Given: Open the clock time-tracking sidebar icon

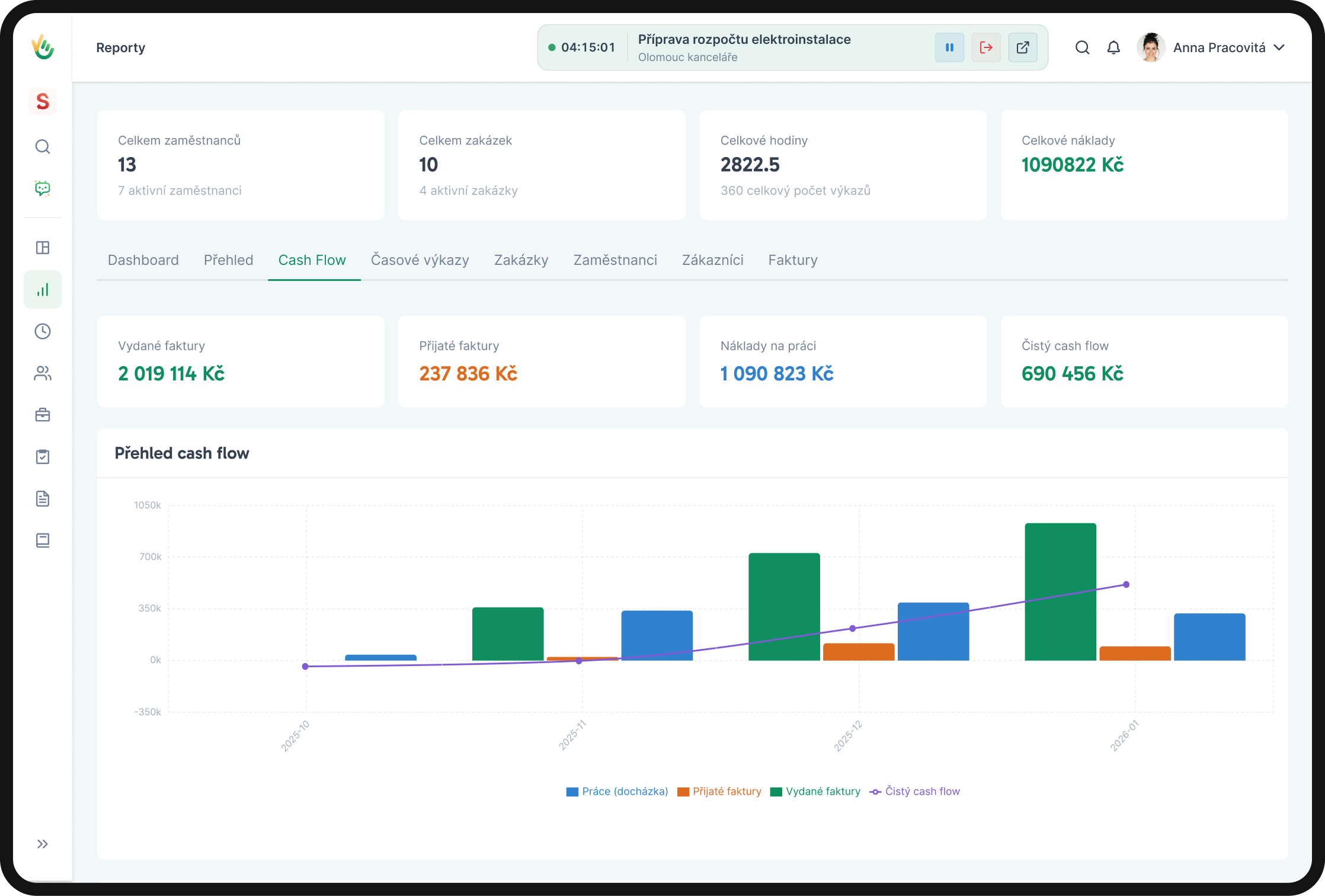Looking at the screenshot, I should point(43,331).
